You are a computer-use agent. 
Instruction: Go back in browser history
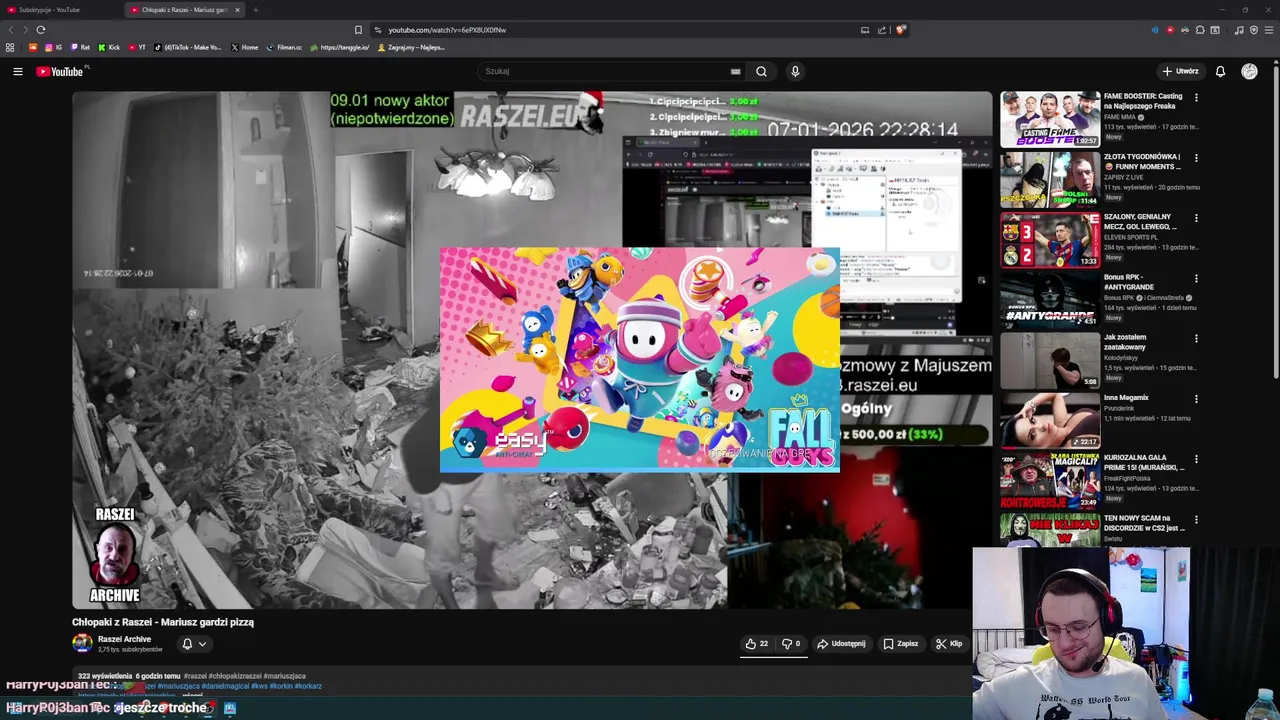point(11,30)
